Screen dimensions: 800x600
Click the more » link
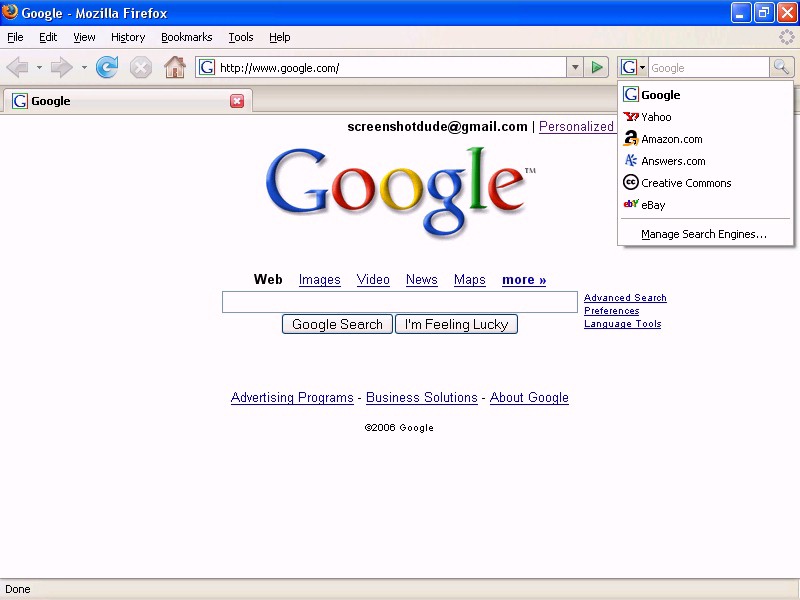click(524, 280)
